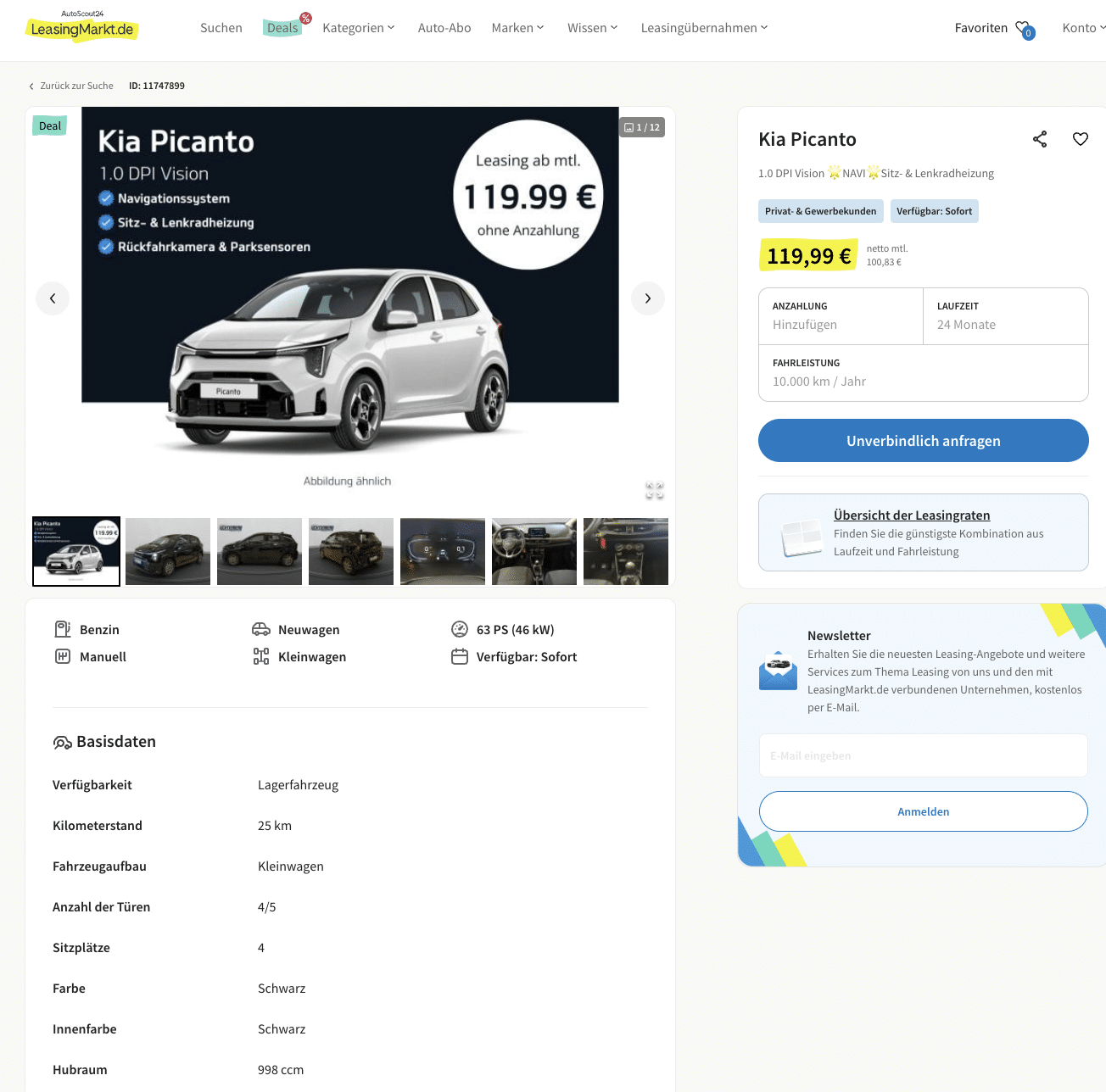Click Anmelden newsletter button
This screenshot has width=1106, height=1092.
click(924, 811)
